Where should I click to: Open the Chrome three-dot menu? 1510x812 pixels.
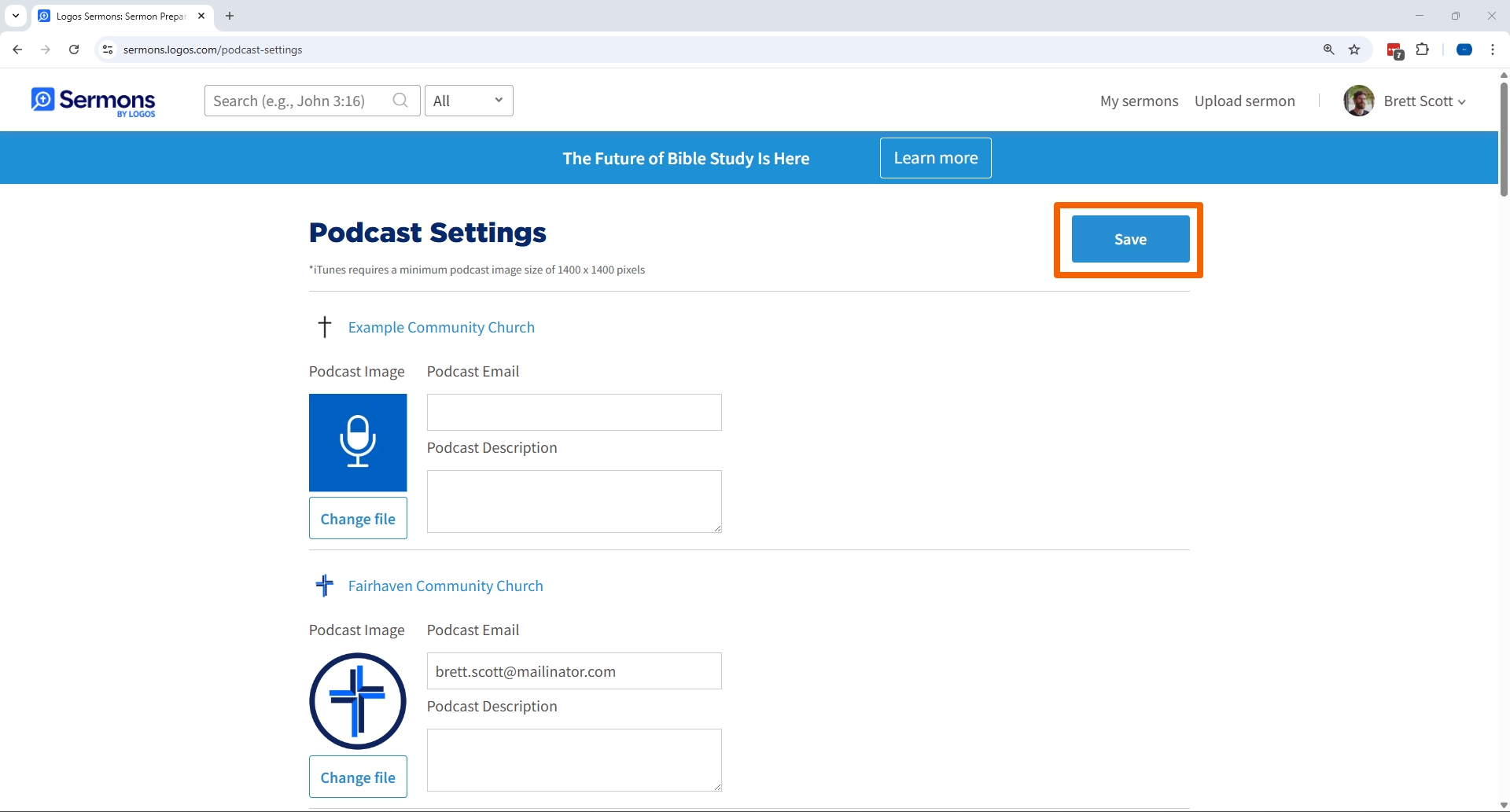tap(1493, 50)
